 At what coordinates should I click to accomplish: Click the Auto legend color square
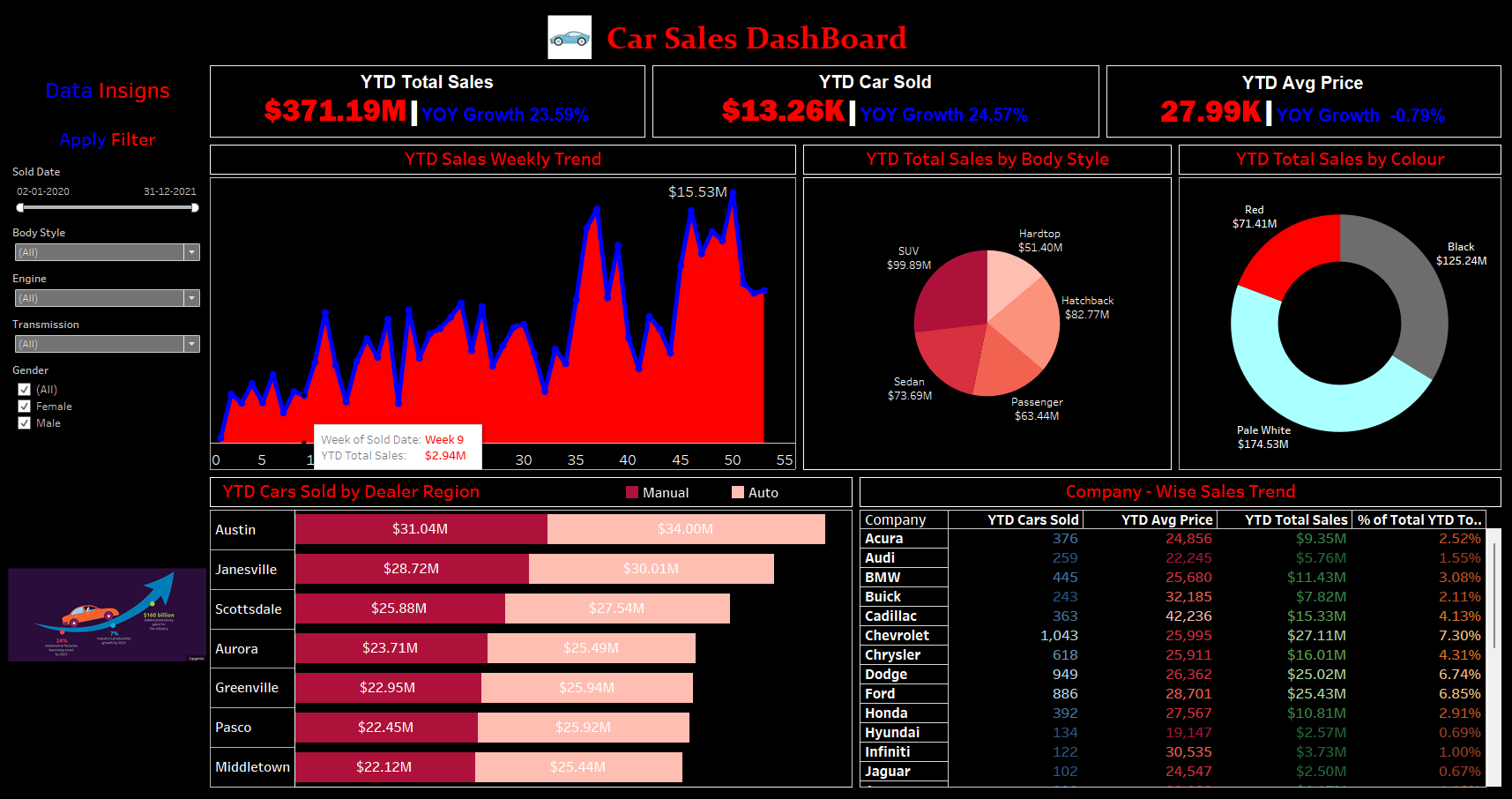738,492
